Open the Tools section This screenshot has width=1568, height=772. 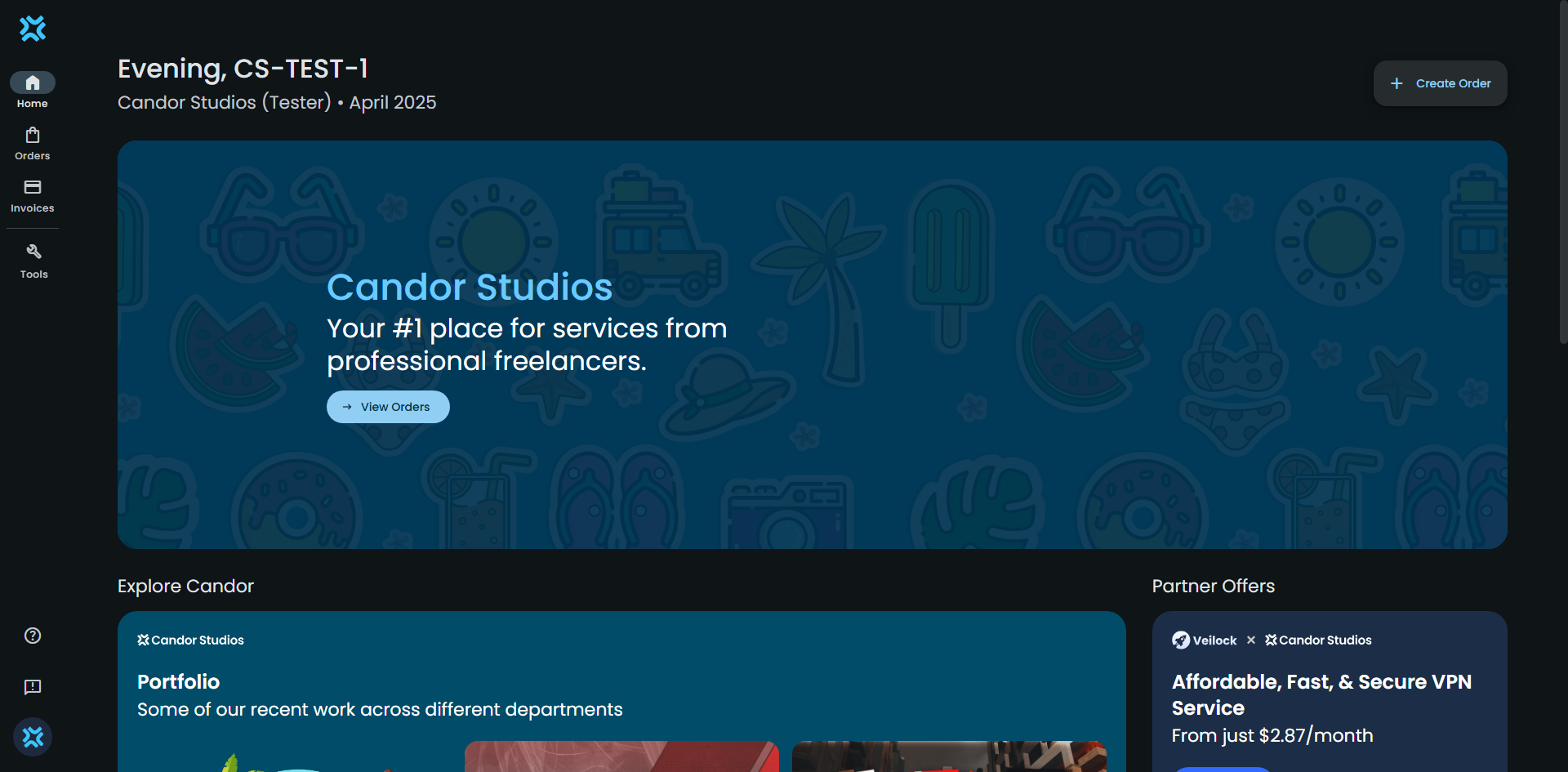(33, 261)
